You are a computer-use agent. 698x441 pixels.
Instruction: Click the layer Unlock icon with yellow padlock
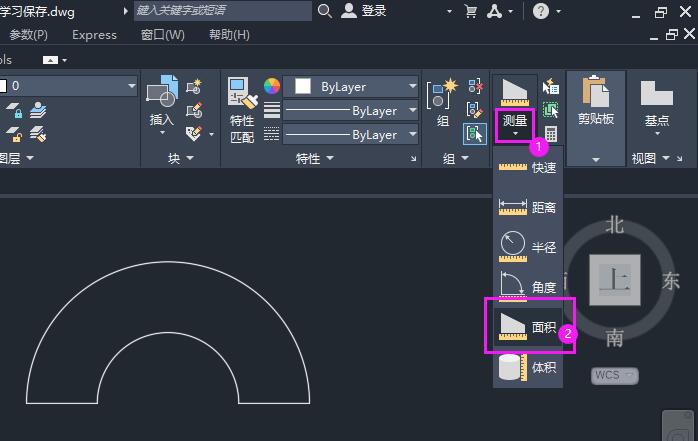(x=14, y=134)
